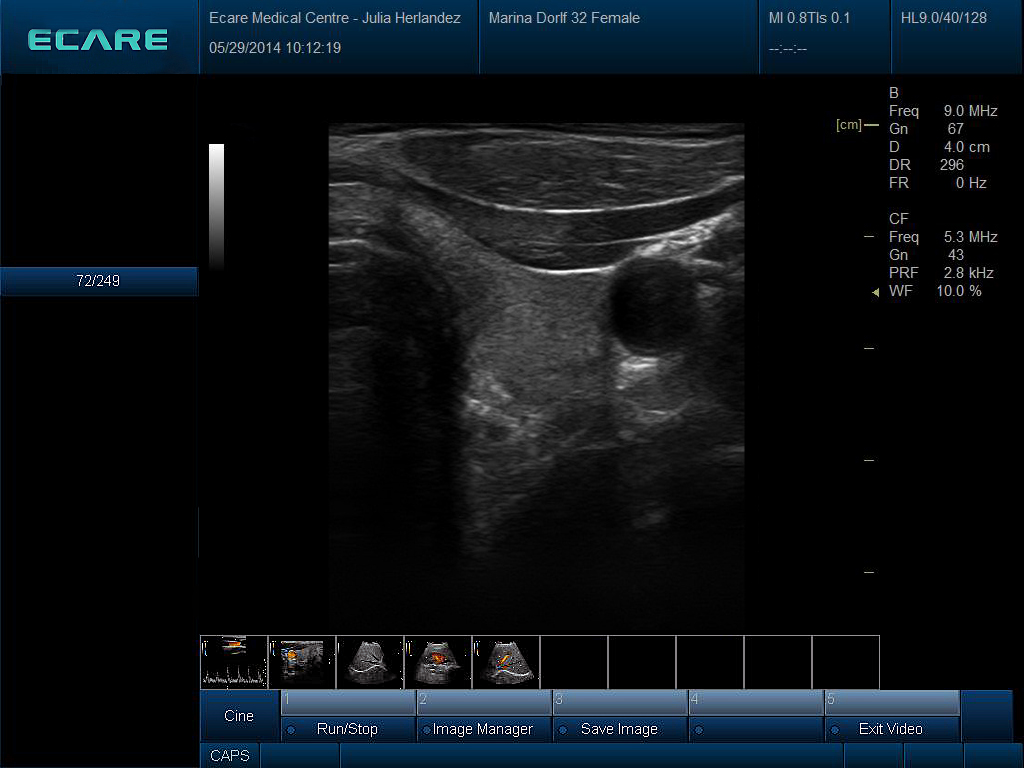Click the round indicator beside Exit Video

pos(835,730)
